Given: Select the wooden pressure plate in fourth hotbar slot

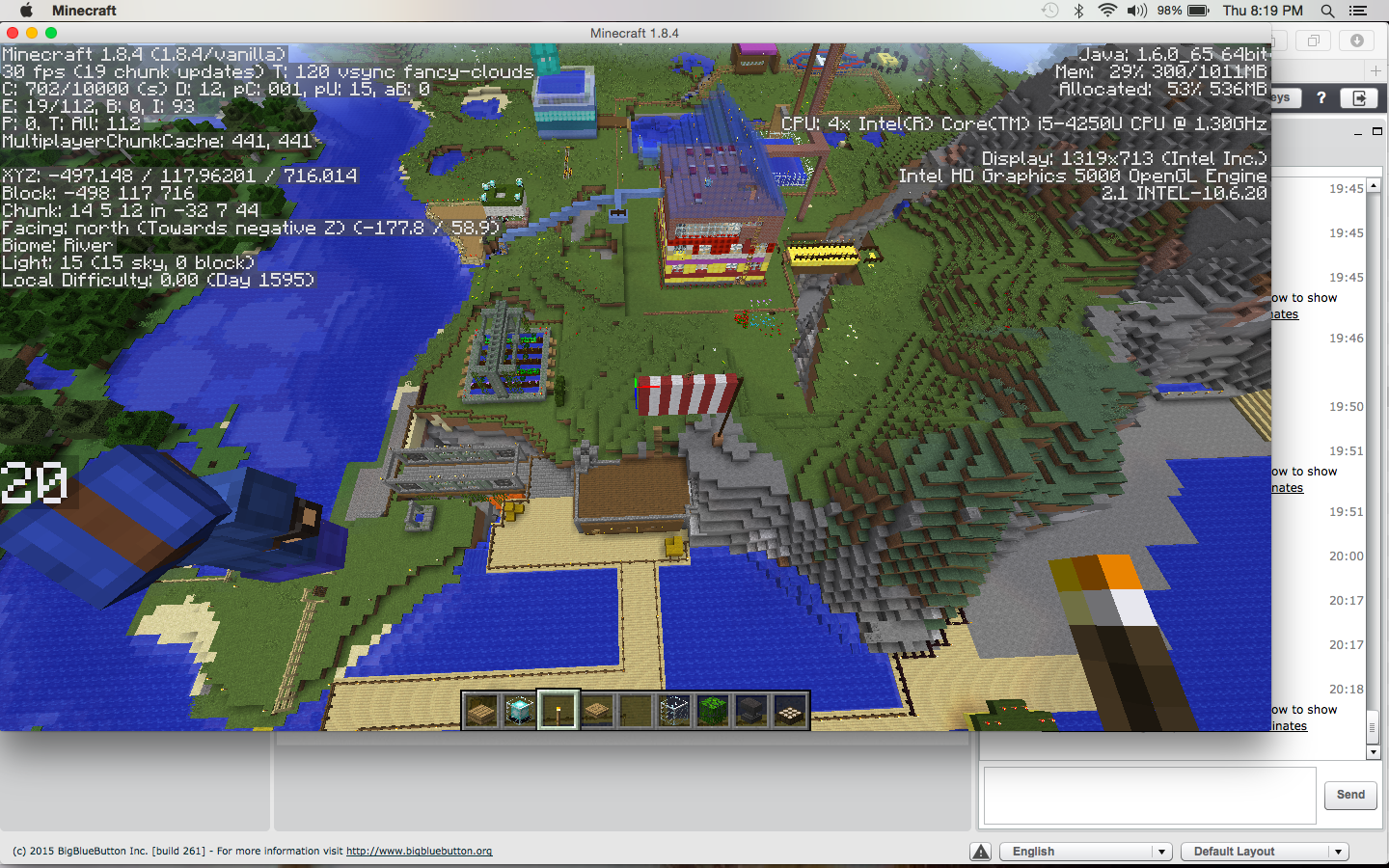Looking at the screenshot, I should click(597, 711).
